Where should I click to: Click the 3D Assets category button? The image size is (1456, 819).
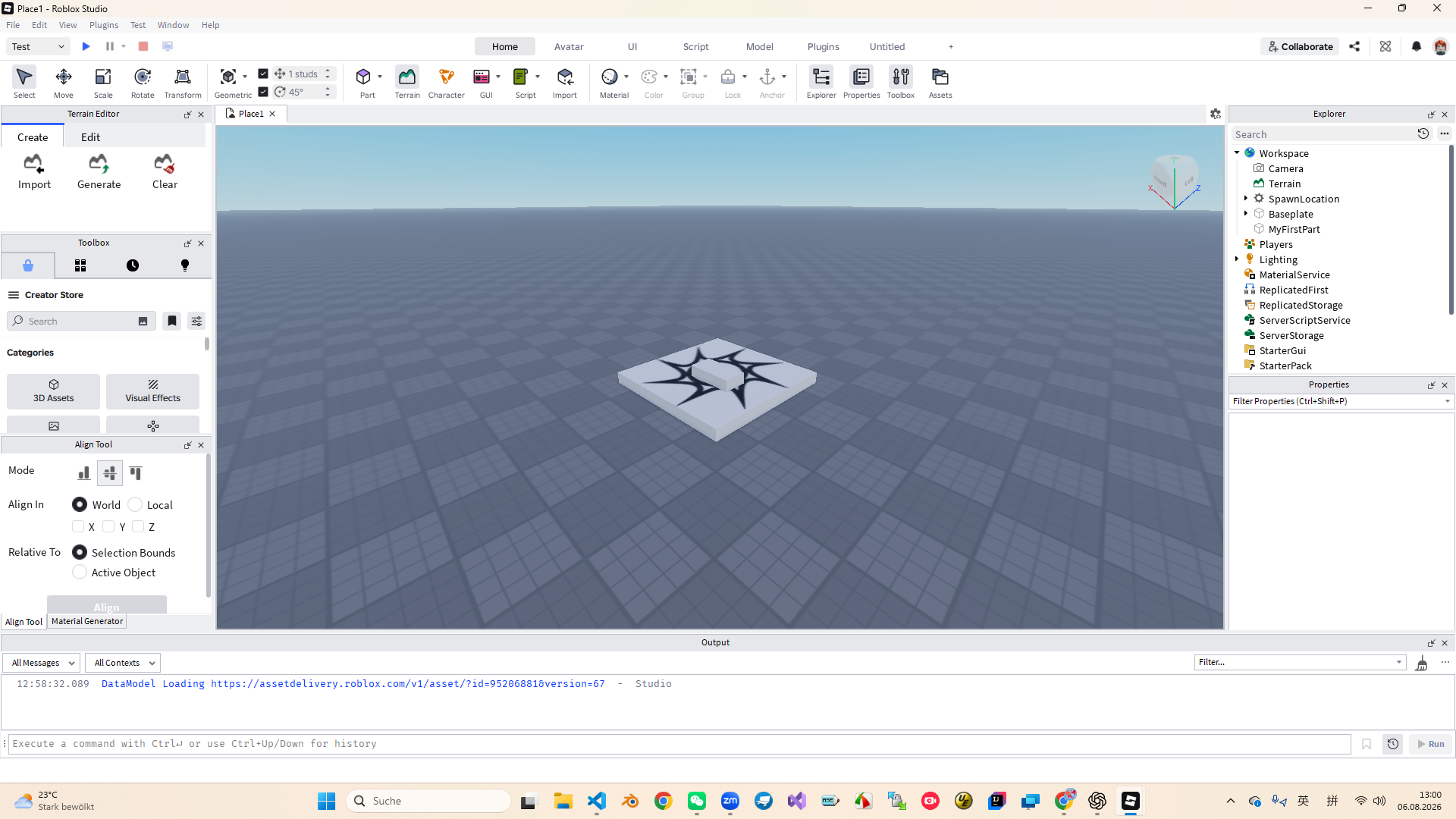[53, 391]
